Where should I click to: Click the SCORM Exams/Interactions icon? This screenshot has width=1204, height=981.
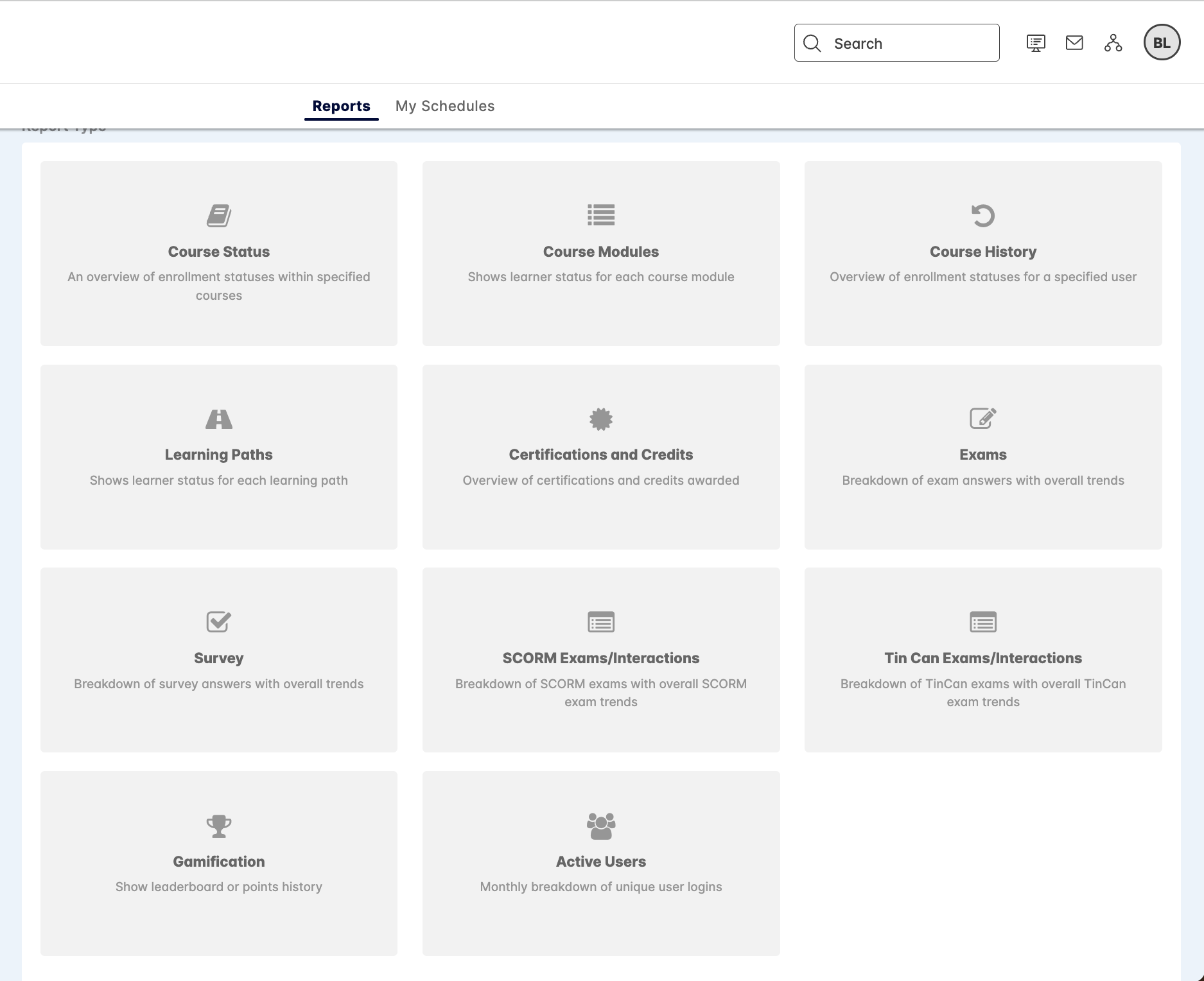600,621
